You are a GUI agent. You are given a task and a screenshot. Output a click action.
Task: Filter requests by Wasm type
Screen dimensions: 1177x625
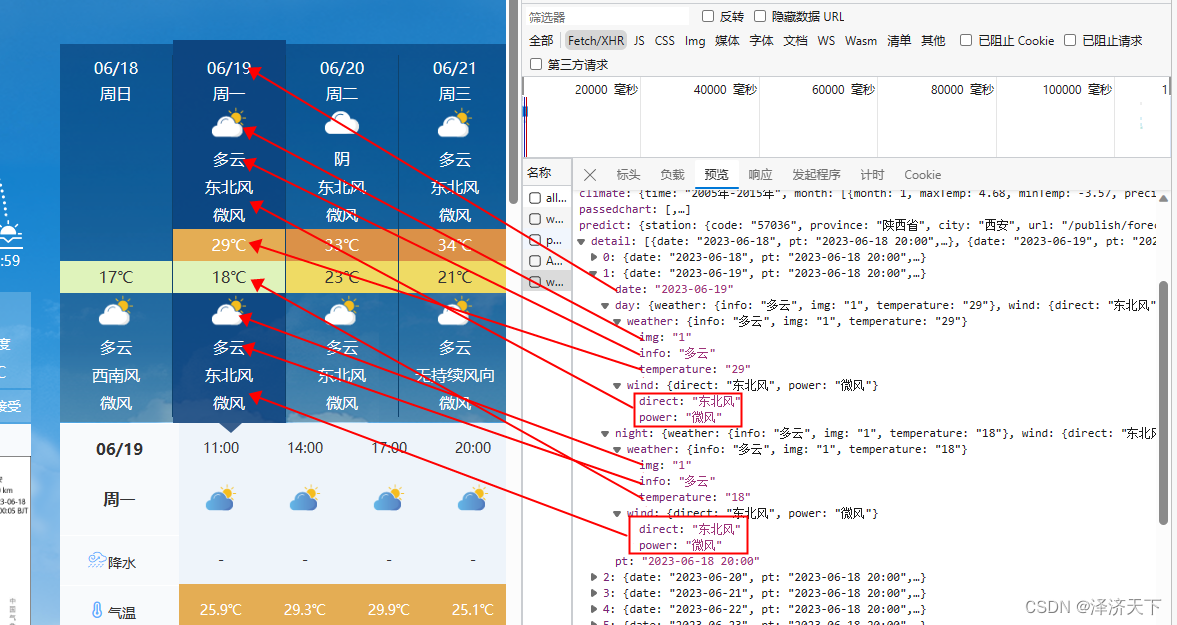point(861,41)
